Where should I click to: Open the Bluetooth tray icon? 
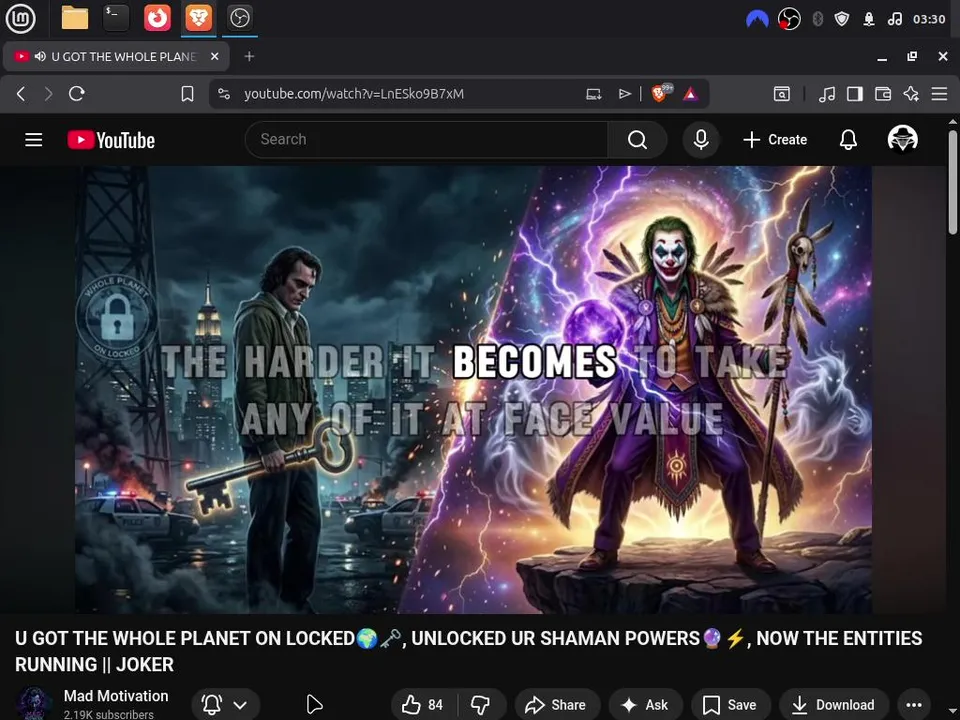(817, 19)
